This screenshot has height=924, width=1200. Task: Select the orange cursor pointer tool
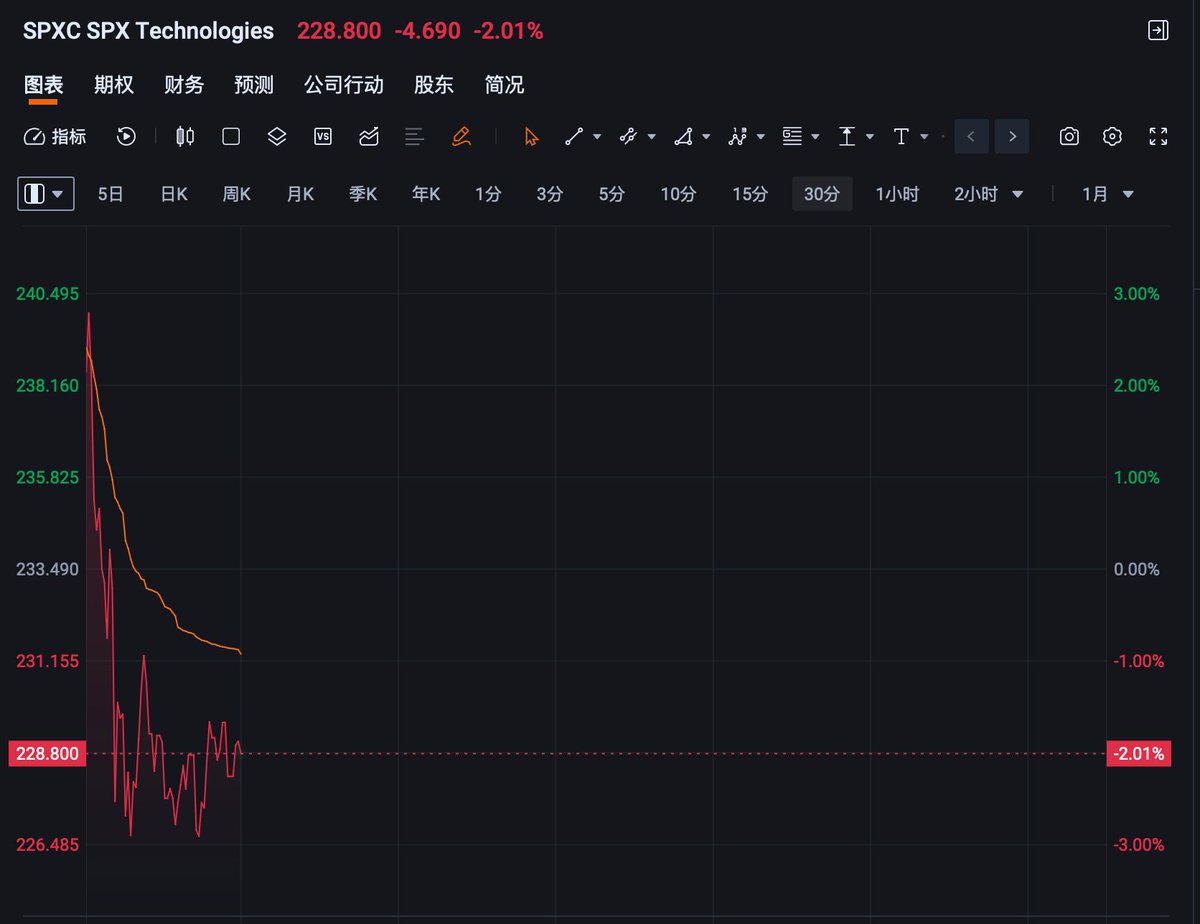point(531,137)
